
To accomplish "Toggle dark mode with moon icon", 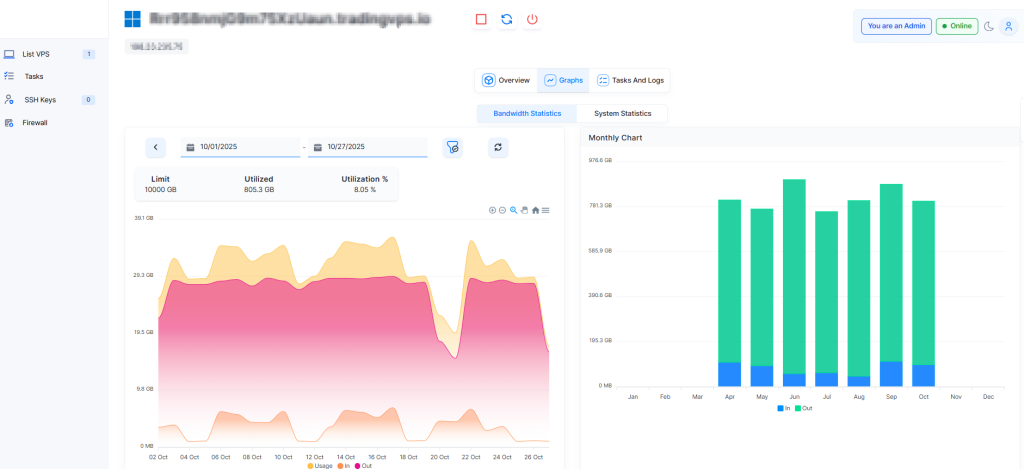I will coord(988,27).
